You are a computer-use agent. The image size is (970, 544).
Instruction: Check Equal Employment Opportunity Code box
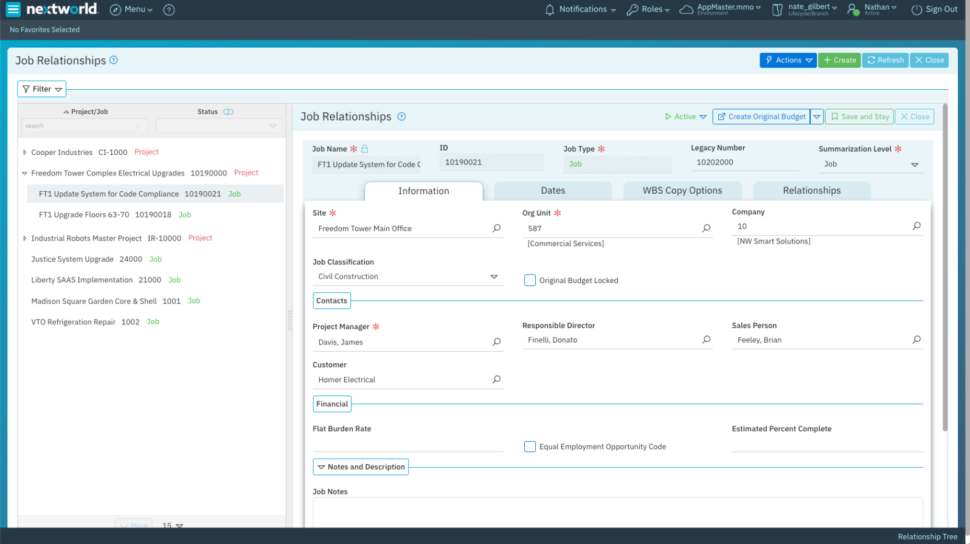click(x=530, y=446)
